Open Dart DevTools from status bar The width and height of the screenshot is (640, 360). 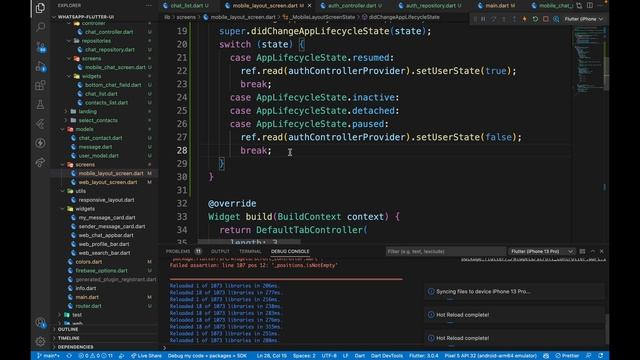pos(387,356)
